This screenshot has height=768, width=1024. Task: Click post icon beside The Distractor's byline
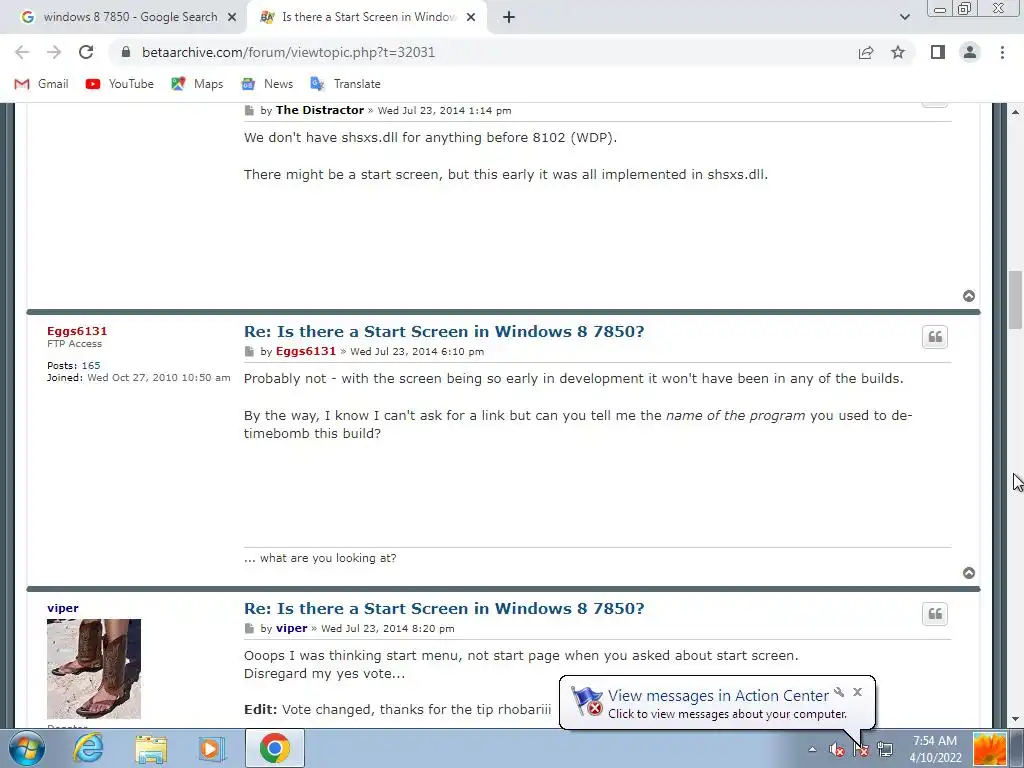[249, 110]
